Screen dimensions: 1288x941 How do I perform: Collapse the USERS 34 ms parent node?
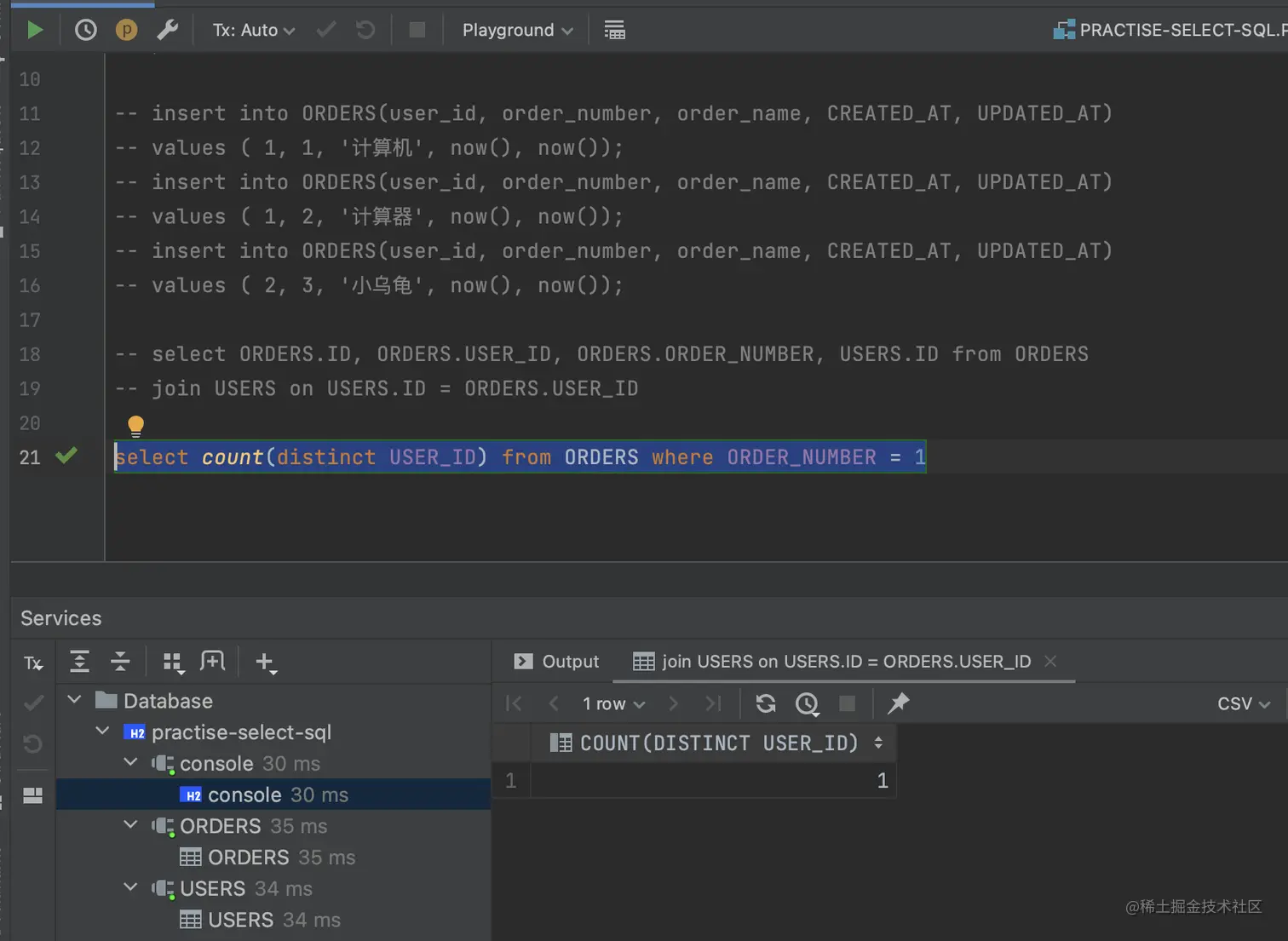tap(131, 887)
